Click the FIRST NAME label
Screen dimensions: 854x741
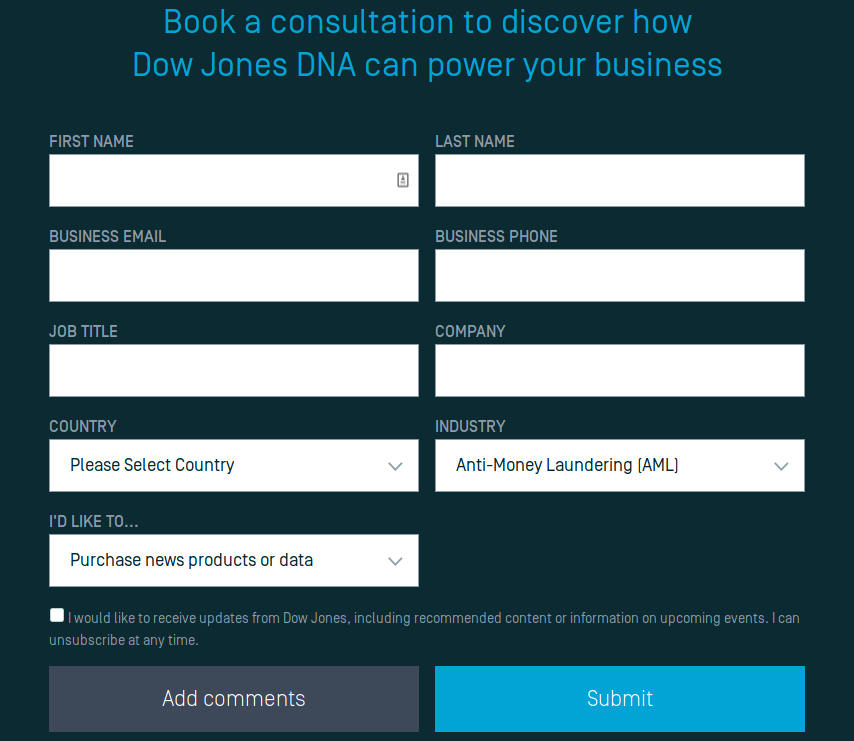coord(92,142)
